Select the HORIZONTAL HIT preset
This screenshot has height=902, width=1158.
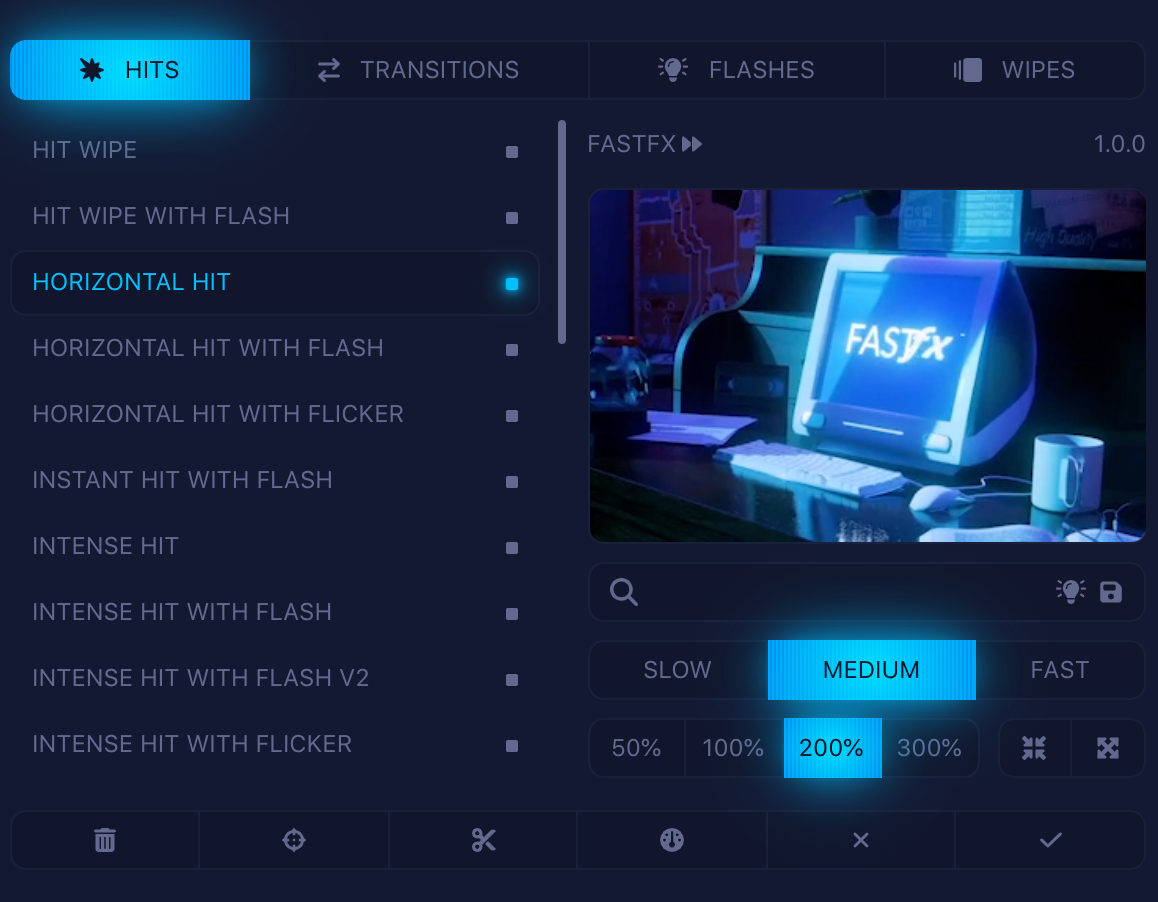pyautogui.click(x=275, y=283)
